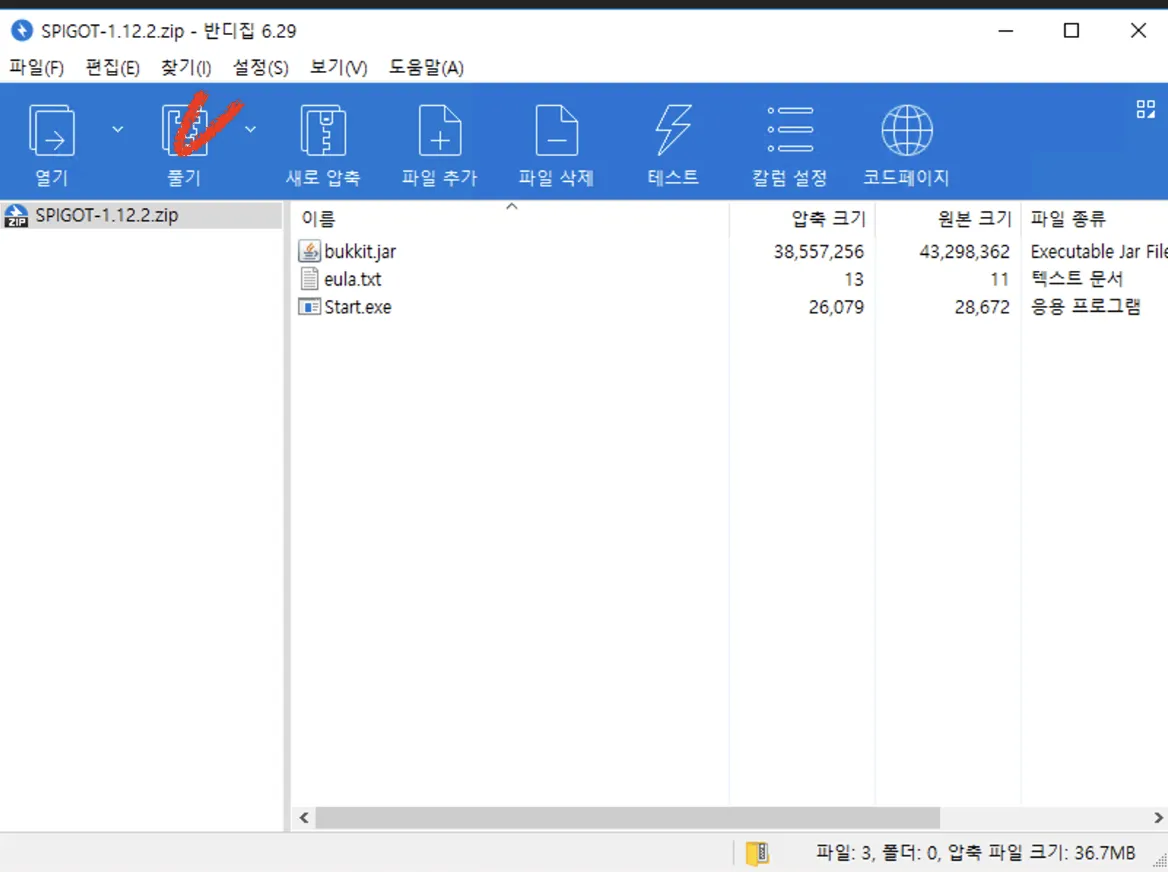Click the ZIP icon beside SPIGOT-1.12.2.zip tree item

coord(16,216)
